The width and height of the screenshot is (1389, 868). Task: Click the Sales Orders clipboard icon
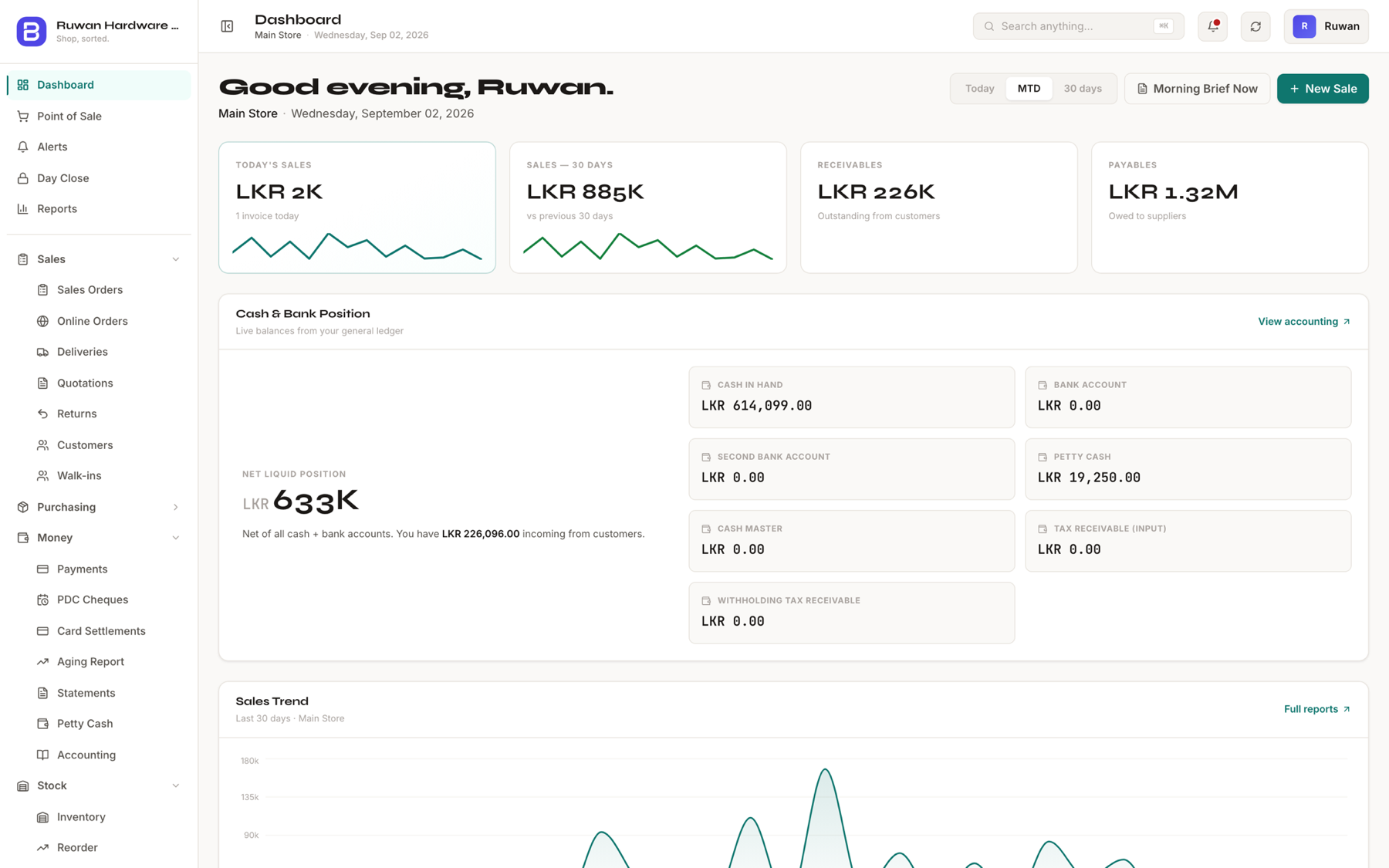click(x=42, y=290)
